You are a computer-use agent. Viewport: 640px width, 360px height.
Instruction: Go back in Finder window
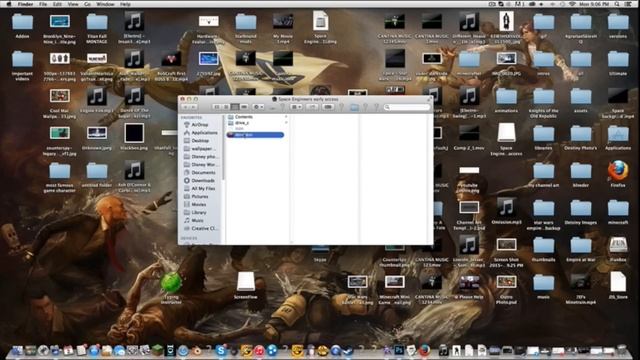click(185, 107)
